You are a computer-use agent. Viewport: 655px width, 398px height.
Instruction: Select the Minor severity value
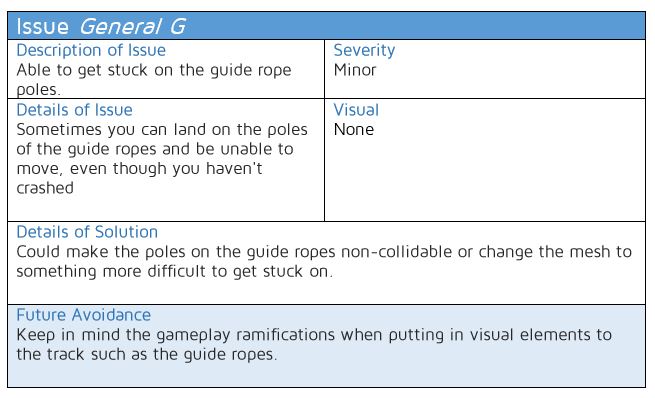pos(355,70)
